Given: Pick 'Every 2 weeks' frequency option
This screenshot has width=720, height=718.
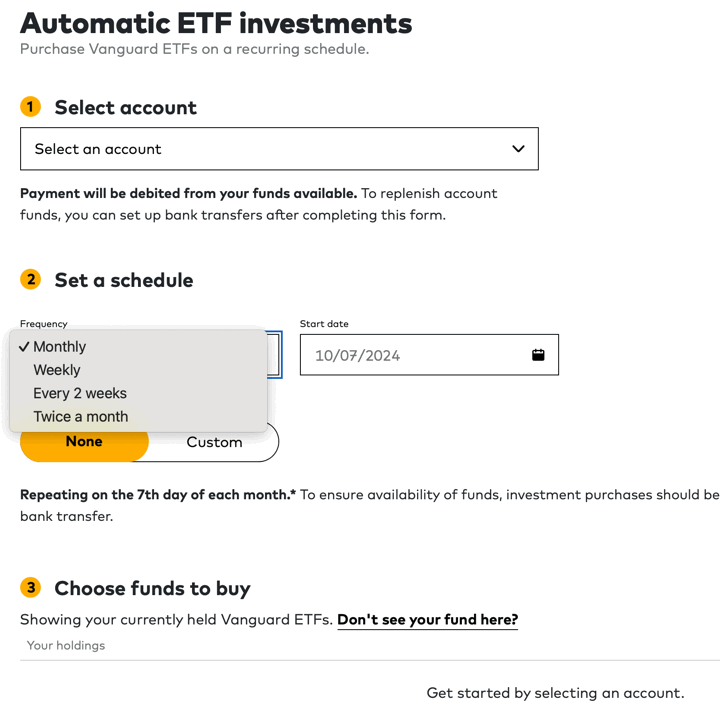Looking at the screenshot, I should 80,393.
